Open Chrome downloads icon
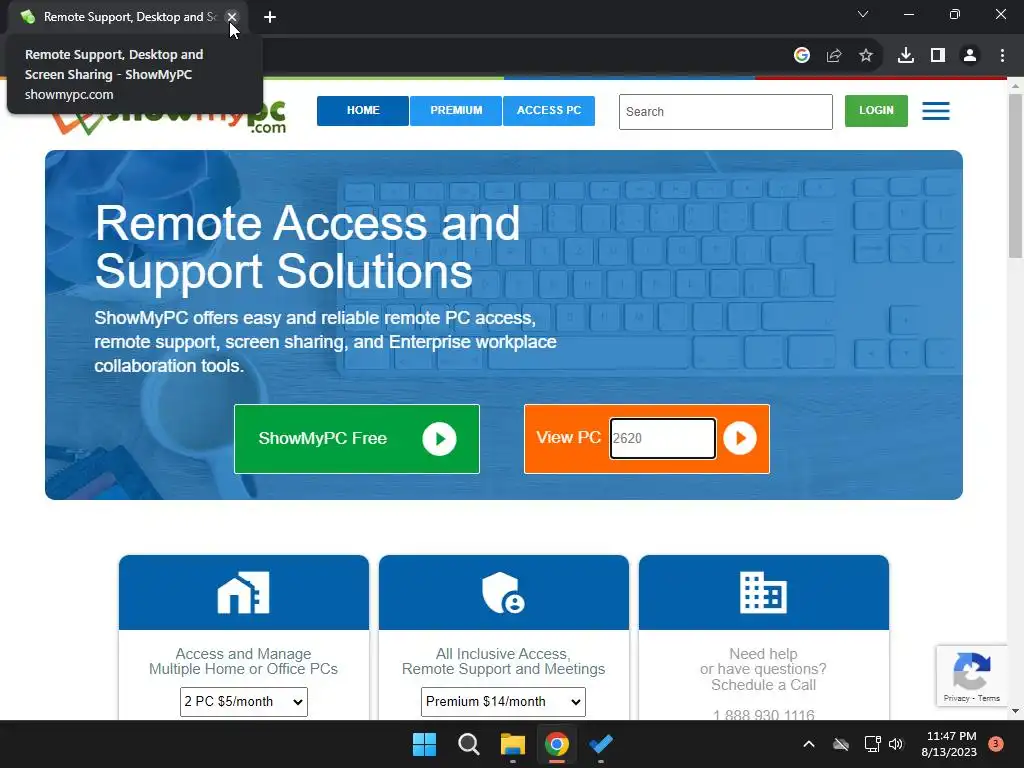Image resolution: width=1024 pixels, height=768 pixels. coord(906,56)
